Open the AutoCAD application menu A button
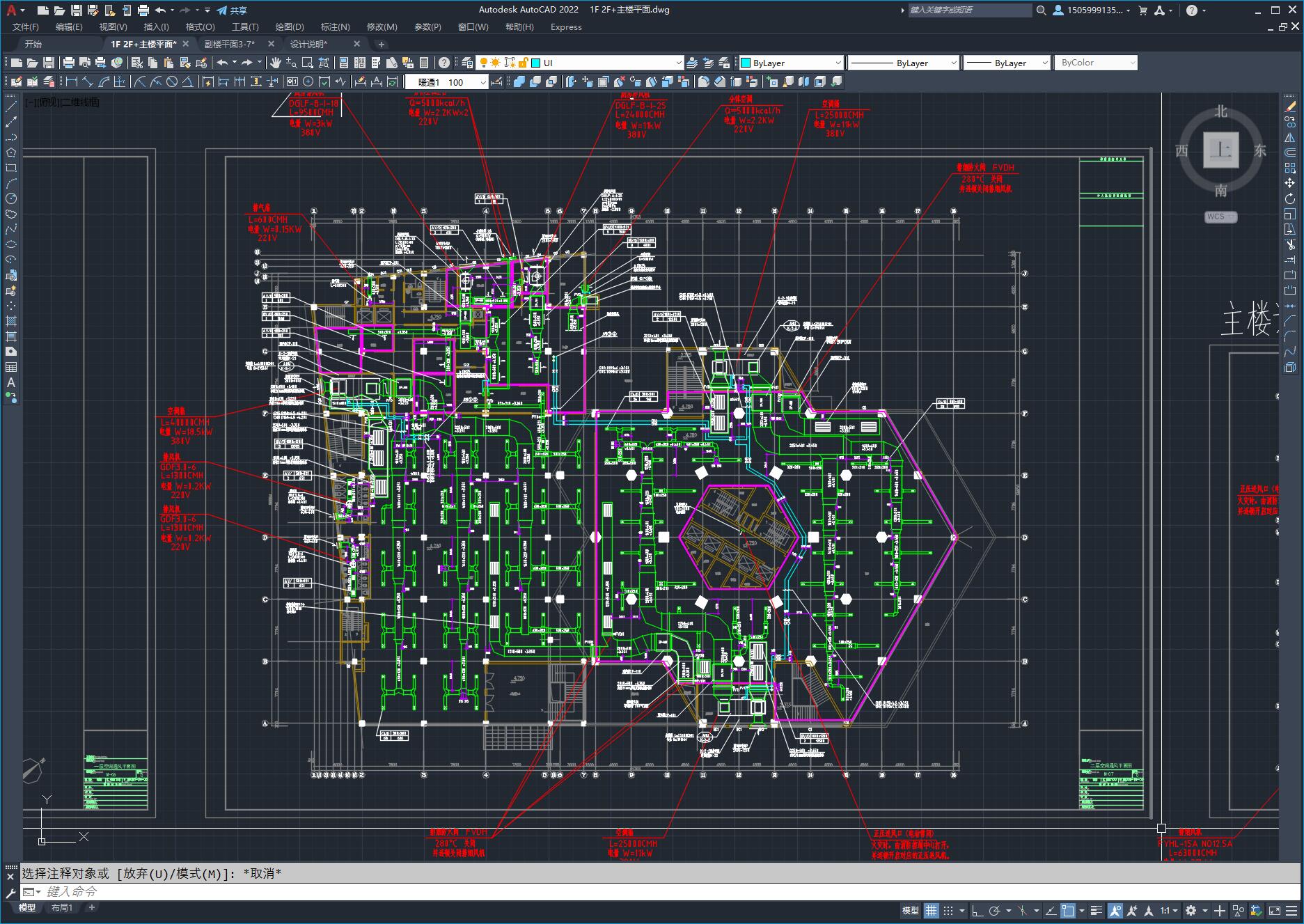This screenshot has height=924, width=1304. coord(11,10)
